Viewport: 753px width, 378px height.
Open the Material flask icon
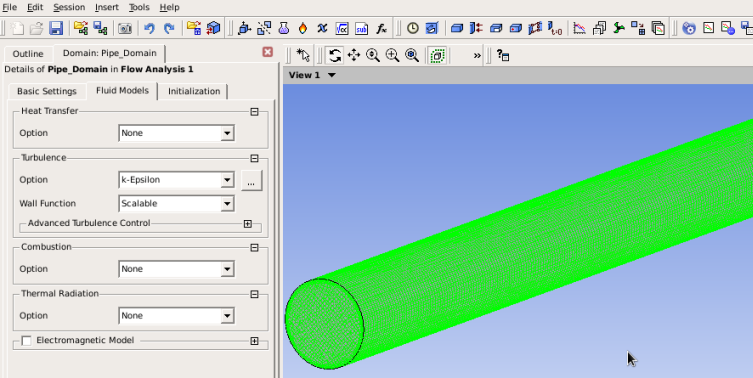[283, 28]
